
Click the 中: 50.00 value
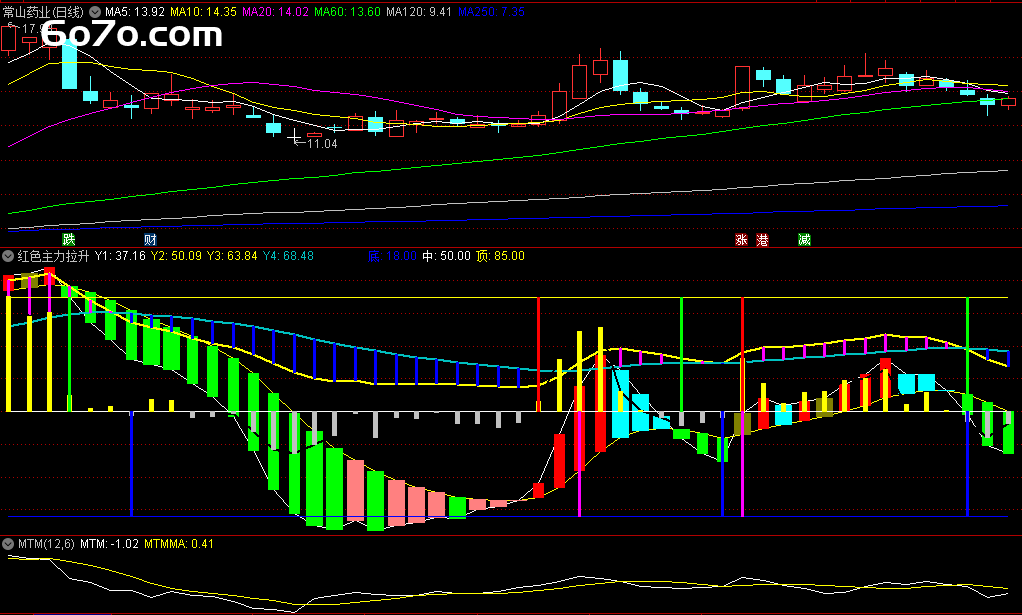tap(446, 256)
